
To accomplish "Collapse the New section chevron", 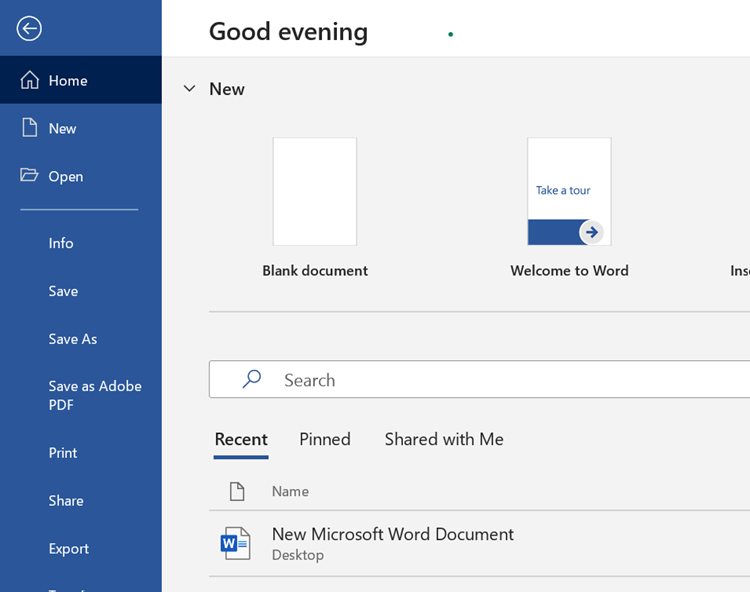I will [189, 89].
